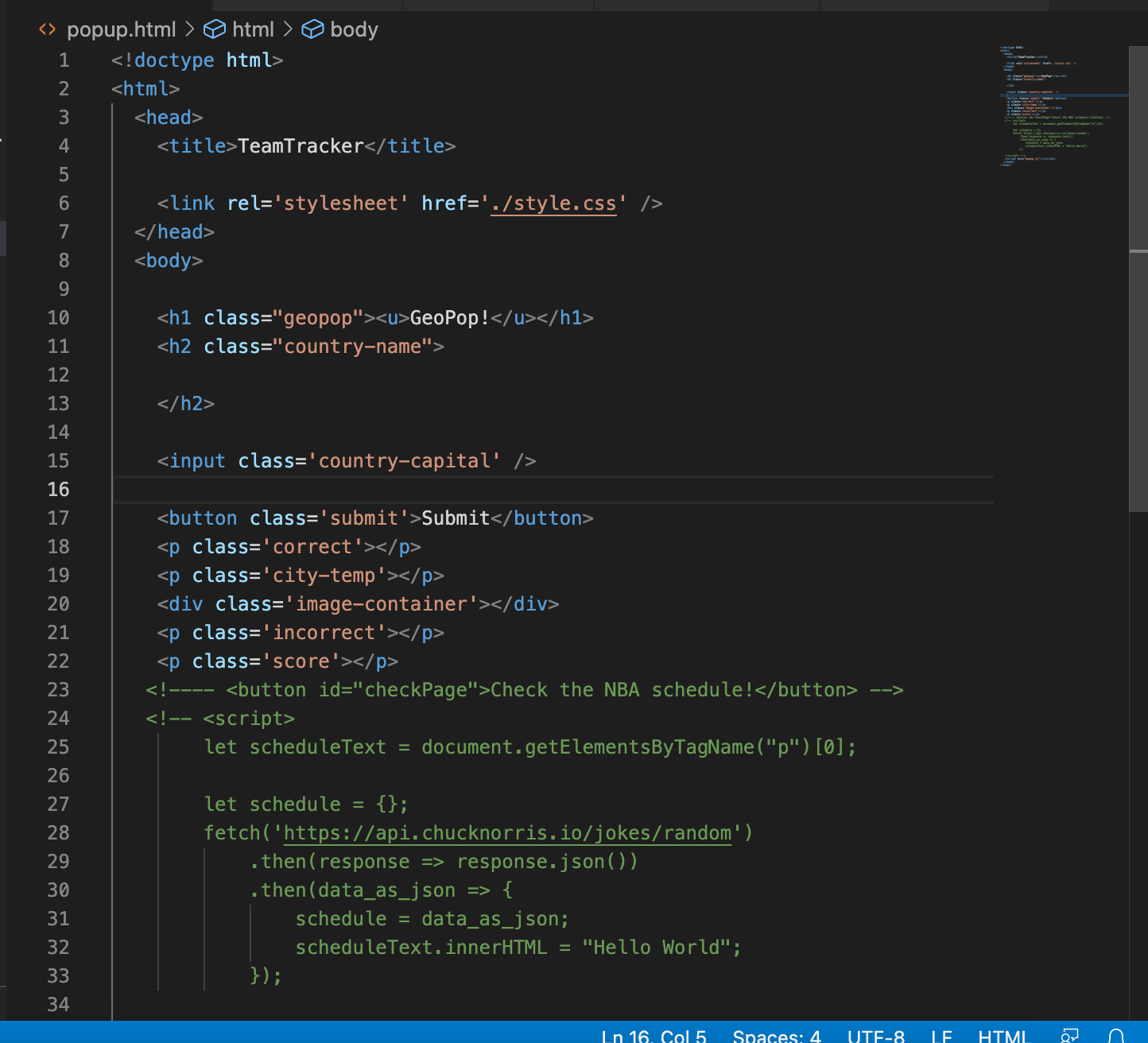Select line number 23 in the gutter
1148x1043 pixels.
coord(59,690)
